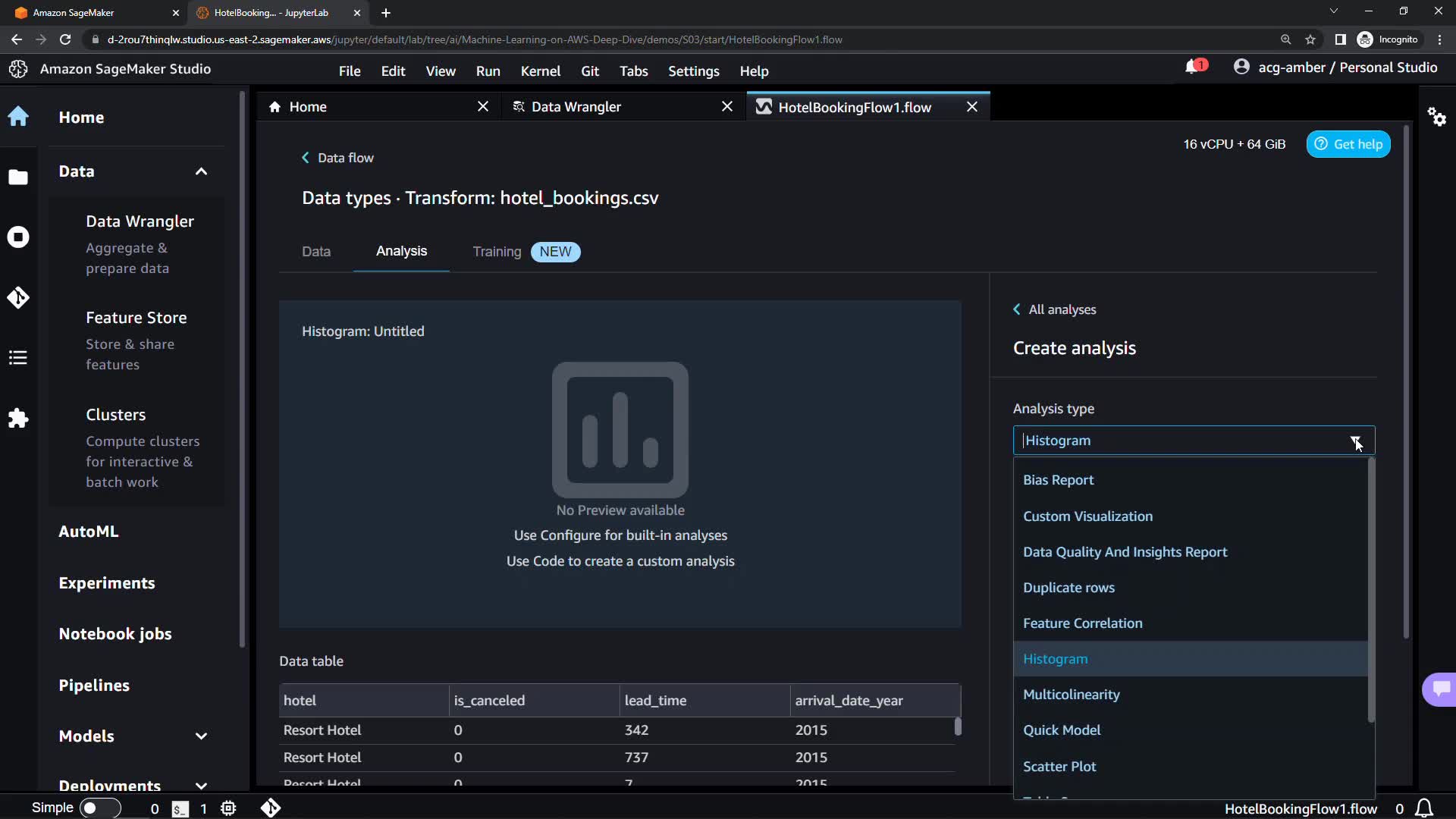
Task: Toggle the Simple mode switch
Action: pyautogui.click(x=100, y=808)
